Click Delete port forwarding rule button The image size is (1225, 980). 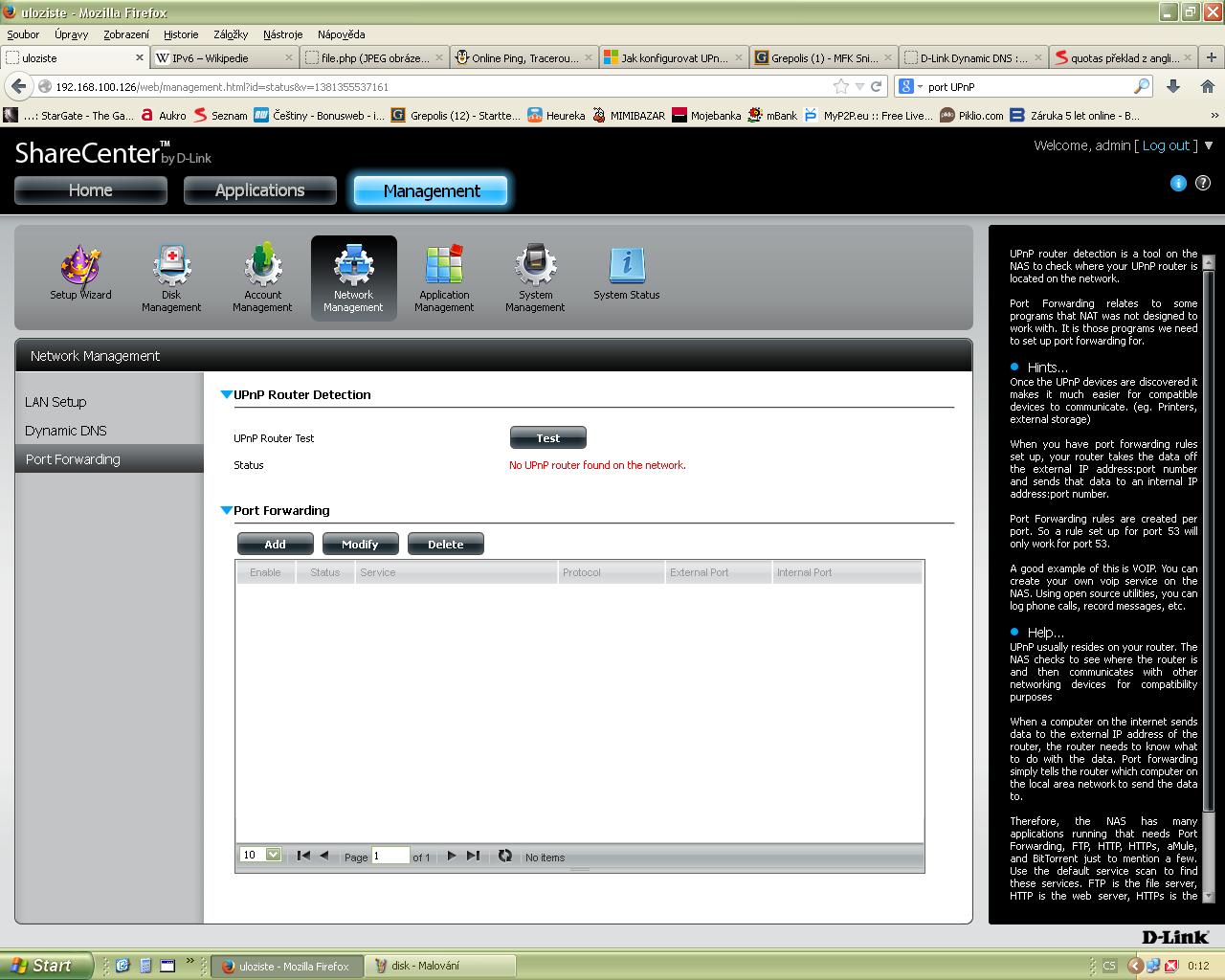(446, 544)
